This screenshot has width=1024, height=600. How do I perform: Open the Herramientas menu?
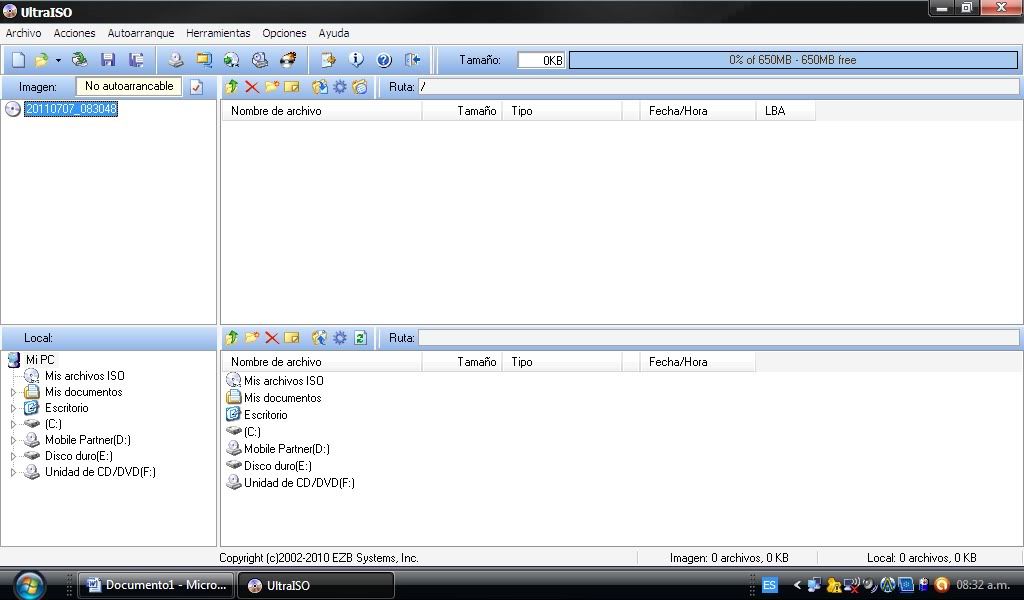tap(218, 33)
